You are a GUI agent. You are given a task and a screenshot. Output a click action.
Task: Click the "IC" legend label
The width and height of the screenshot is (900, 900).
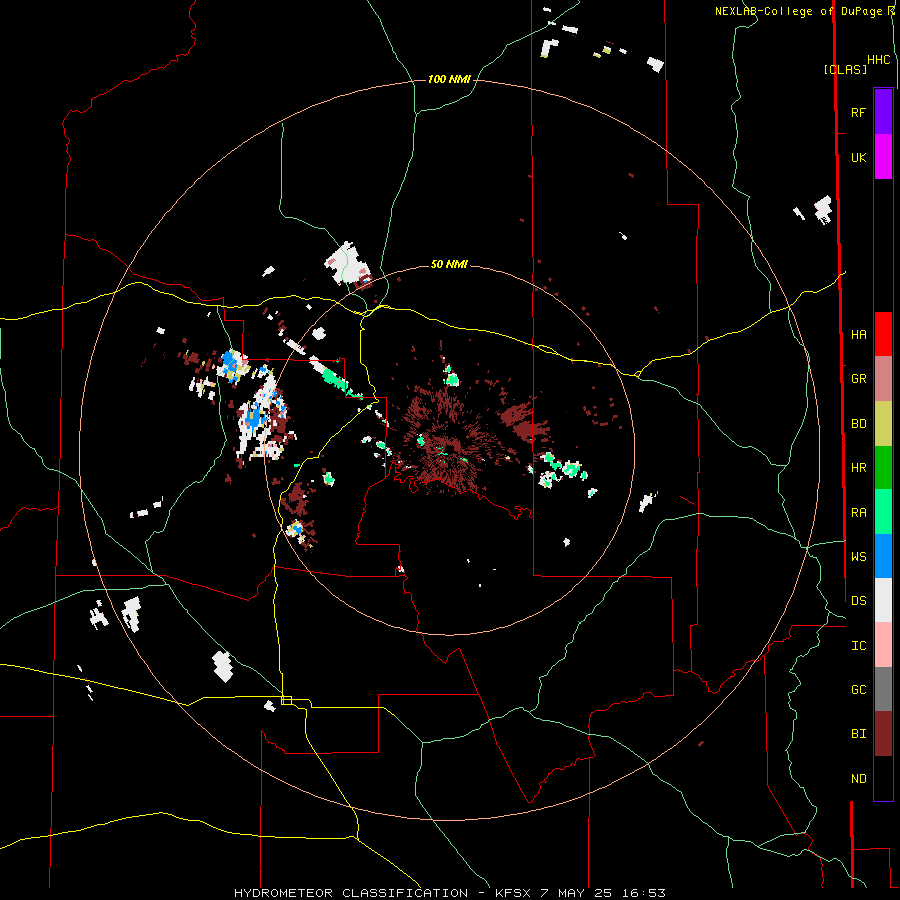click(858, 646)
